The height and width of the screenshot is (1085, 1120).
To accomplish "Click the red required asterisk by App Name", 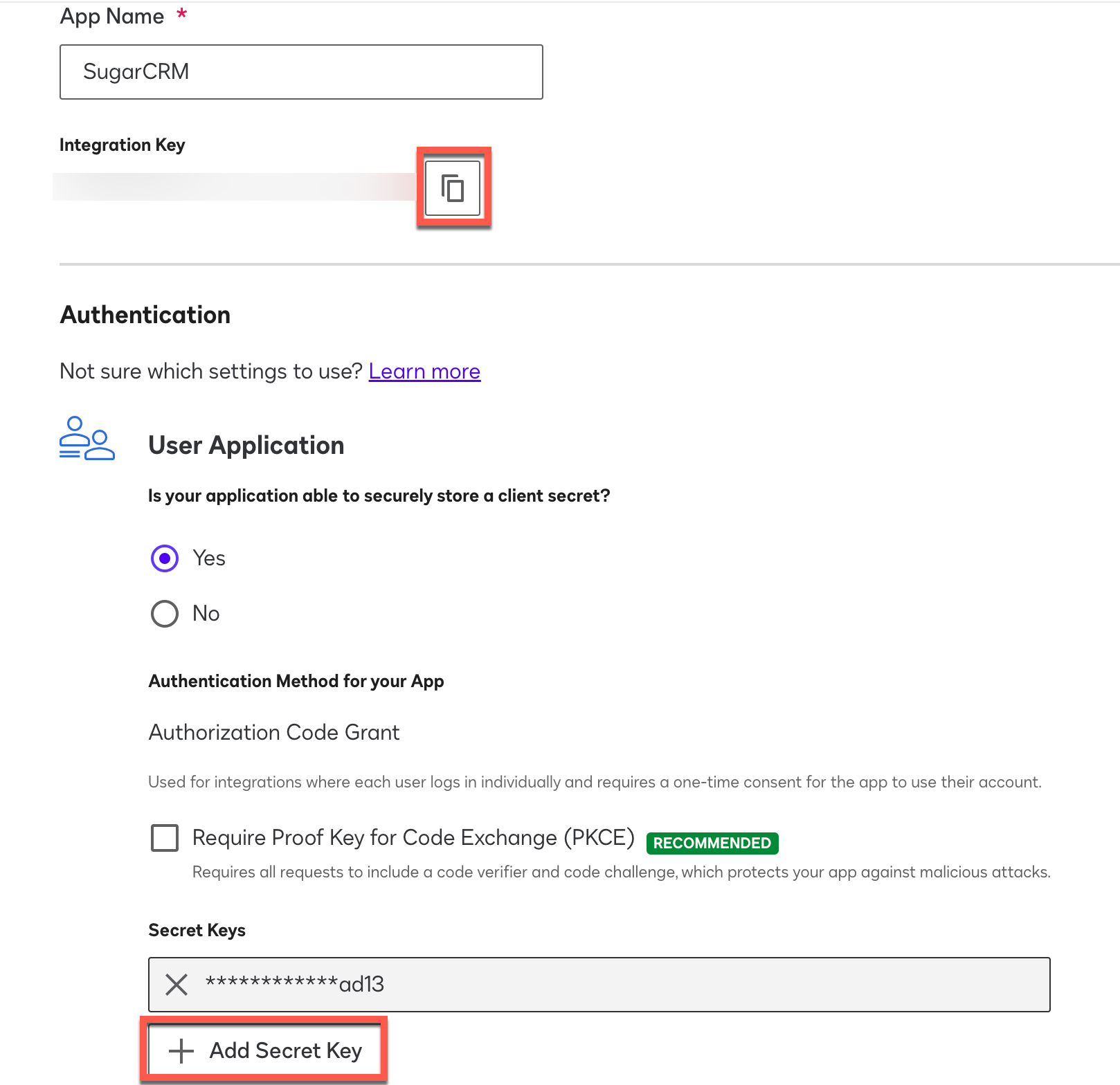I will [182, 15].
